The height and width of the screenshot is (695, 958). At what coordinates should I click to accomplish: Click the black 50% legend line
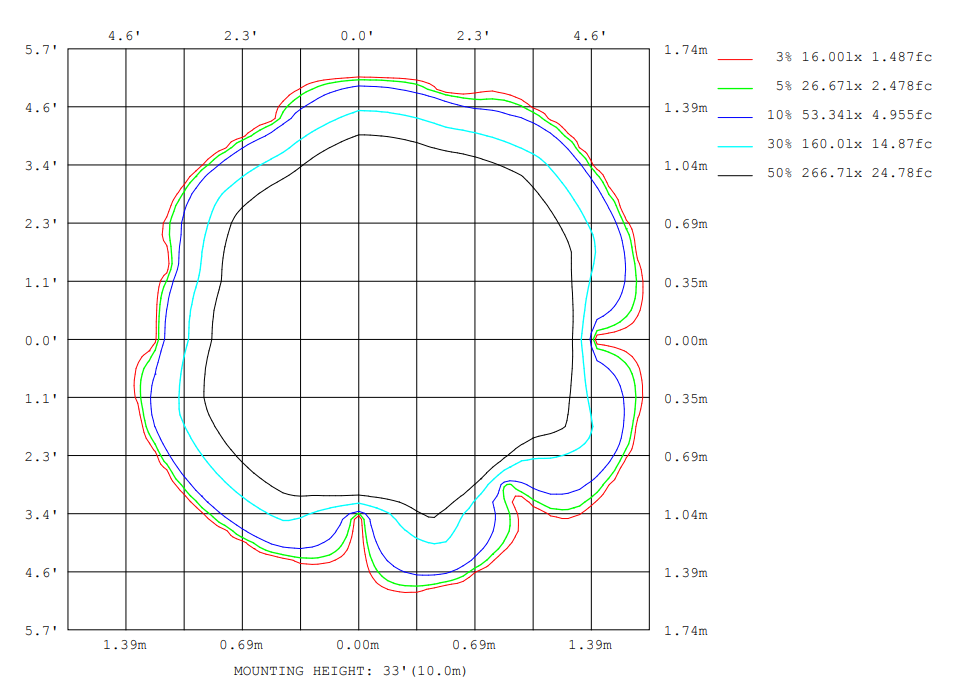[735, 175]
